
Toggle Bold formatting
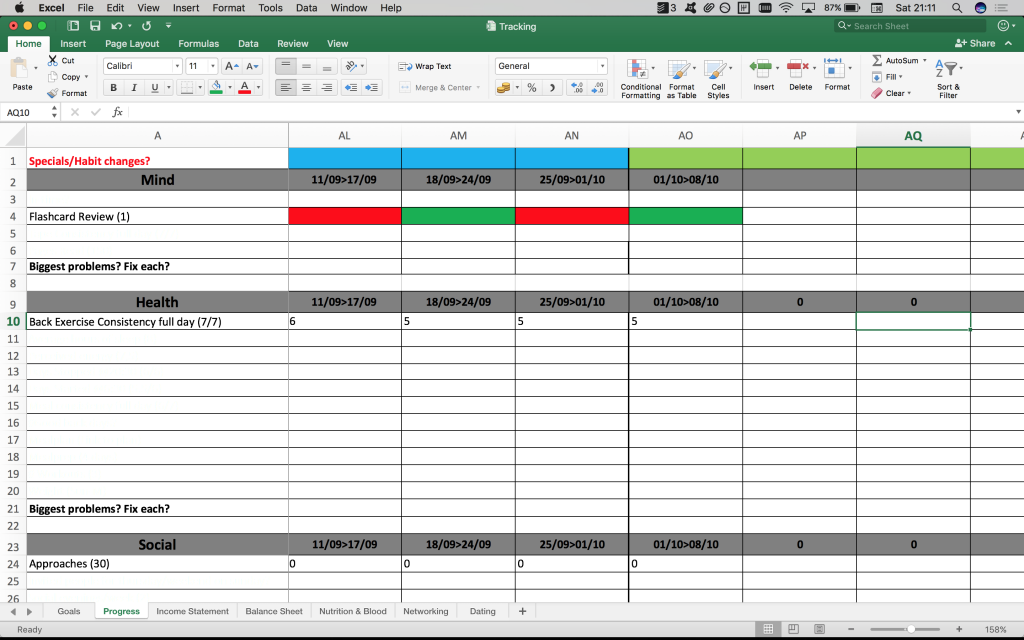tap(114, 88)
